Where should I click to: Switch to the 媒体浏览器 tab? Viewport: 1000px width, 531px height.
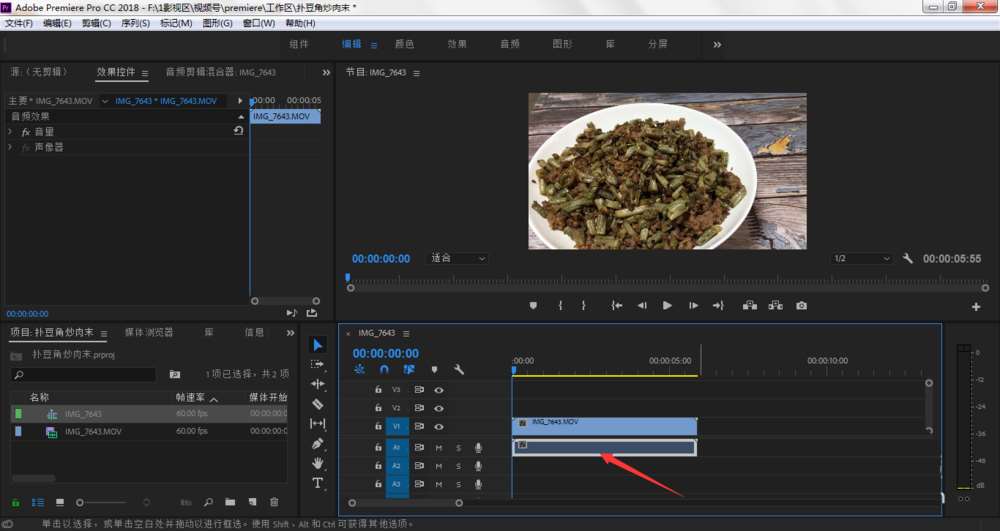(x=148, y=332)
